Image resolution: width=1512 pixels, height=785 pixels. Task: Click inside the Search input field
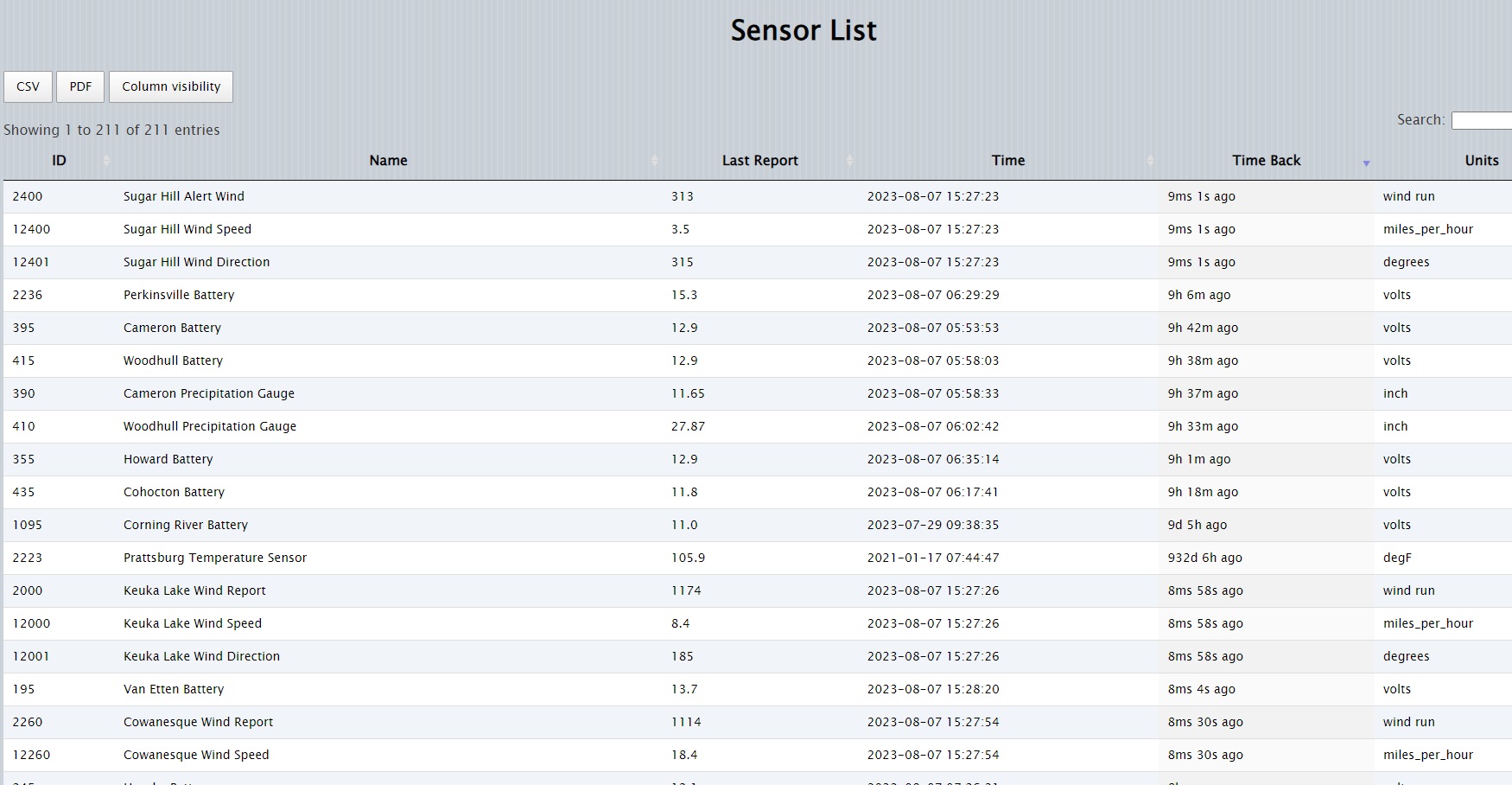[1481, 120]
